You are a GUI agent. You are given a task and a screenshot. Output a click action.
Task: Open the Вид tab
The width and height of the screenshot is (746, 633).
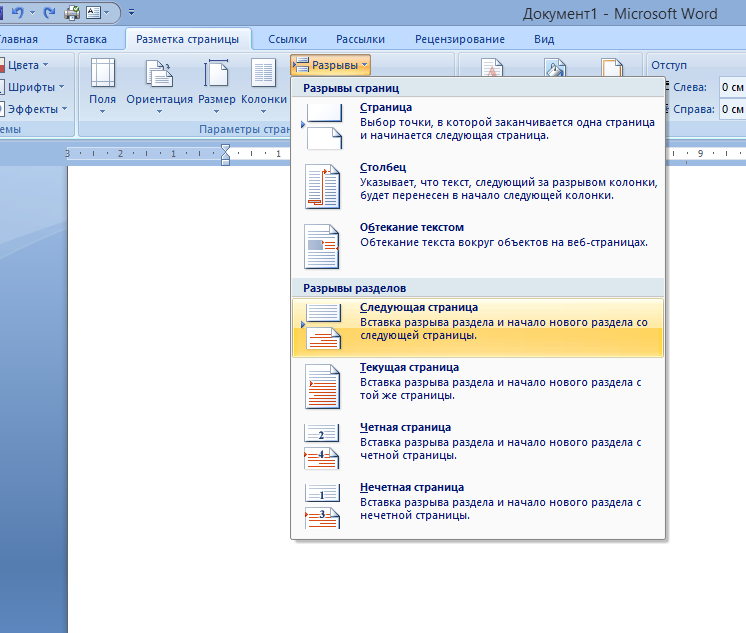[x=544, y=39]
